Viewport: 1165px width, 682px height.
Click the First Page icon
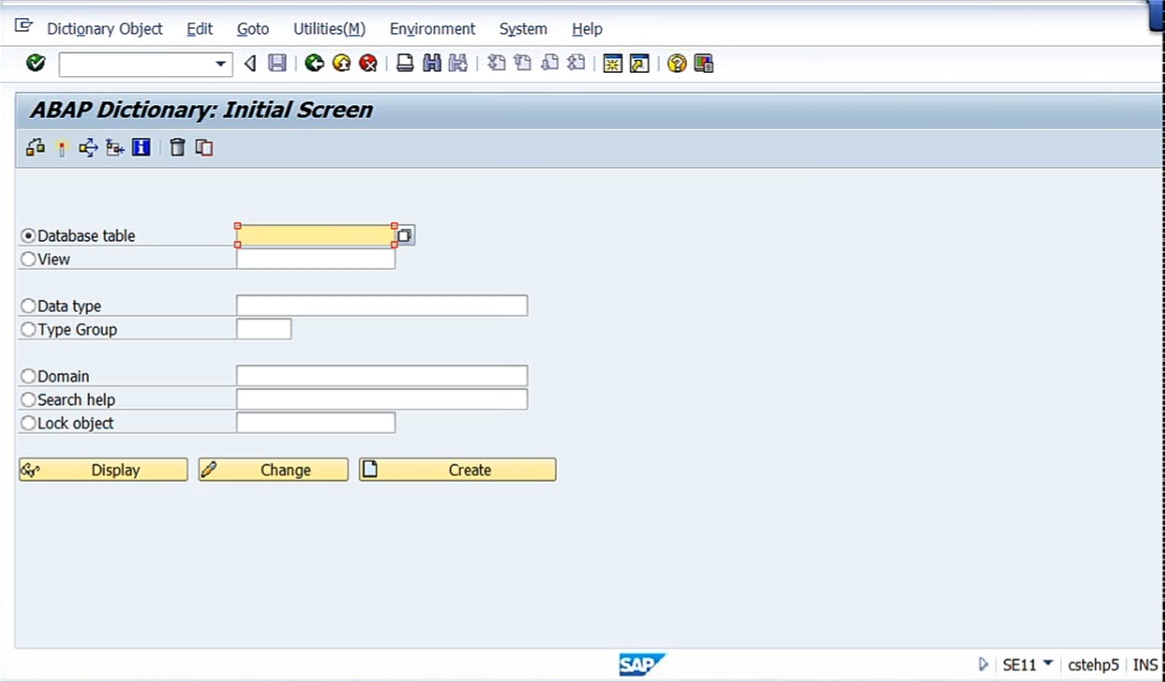pyautogui.click(x=496, y=63)
